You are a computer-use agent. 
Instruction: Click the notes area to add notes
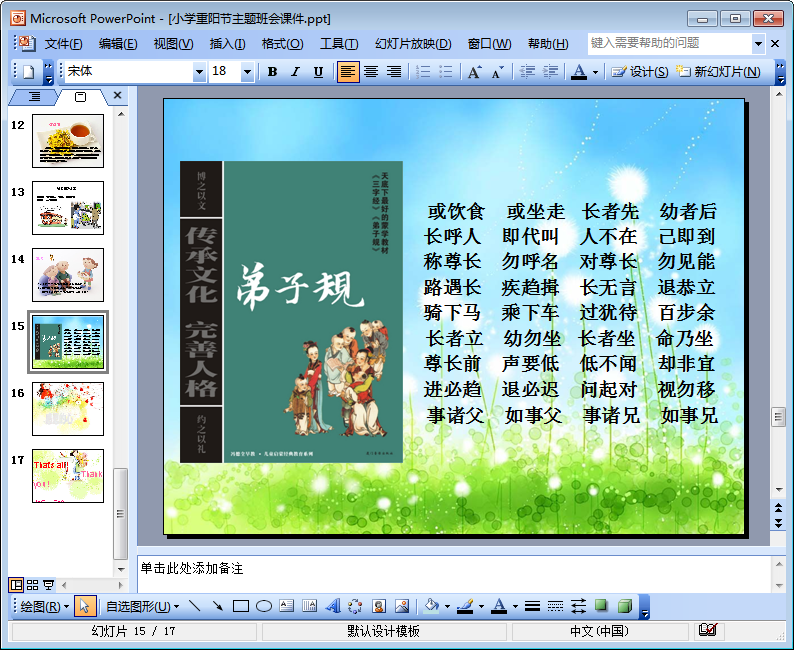(453, 574)
